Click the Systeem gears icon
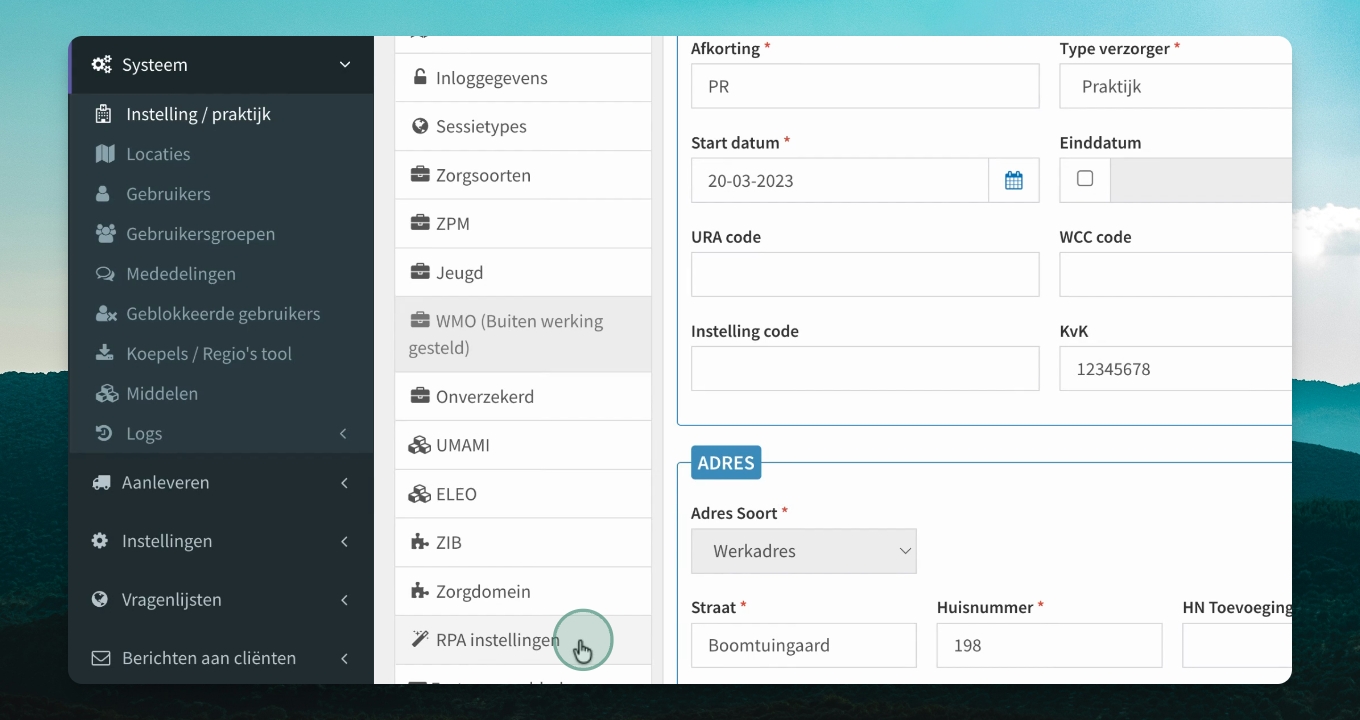The image size is (1360, 720). pos(101,65)
